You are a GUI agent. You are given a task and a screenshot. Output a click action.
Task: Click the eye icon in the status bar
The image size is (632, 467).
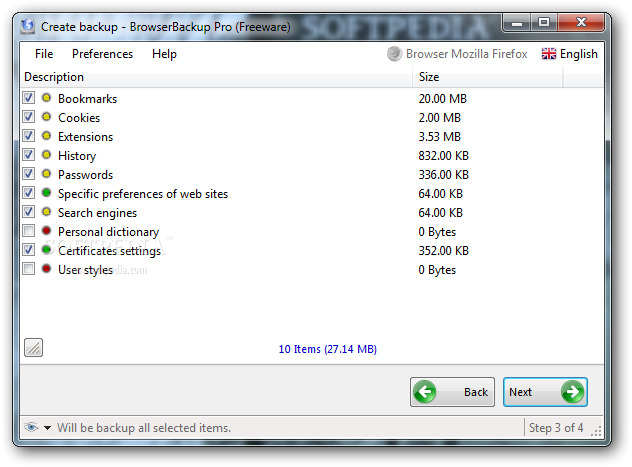31,427
